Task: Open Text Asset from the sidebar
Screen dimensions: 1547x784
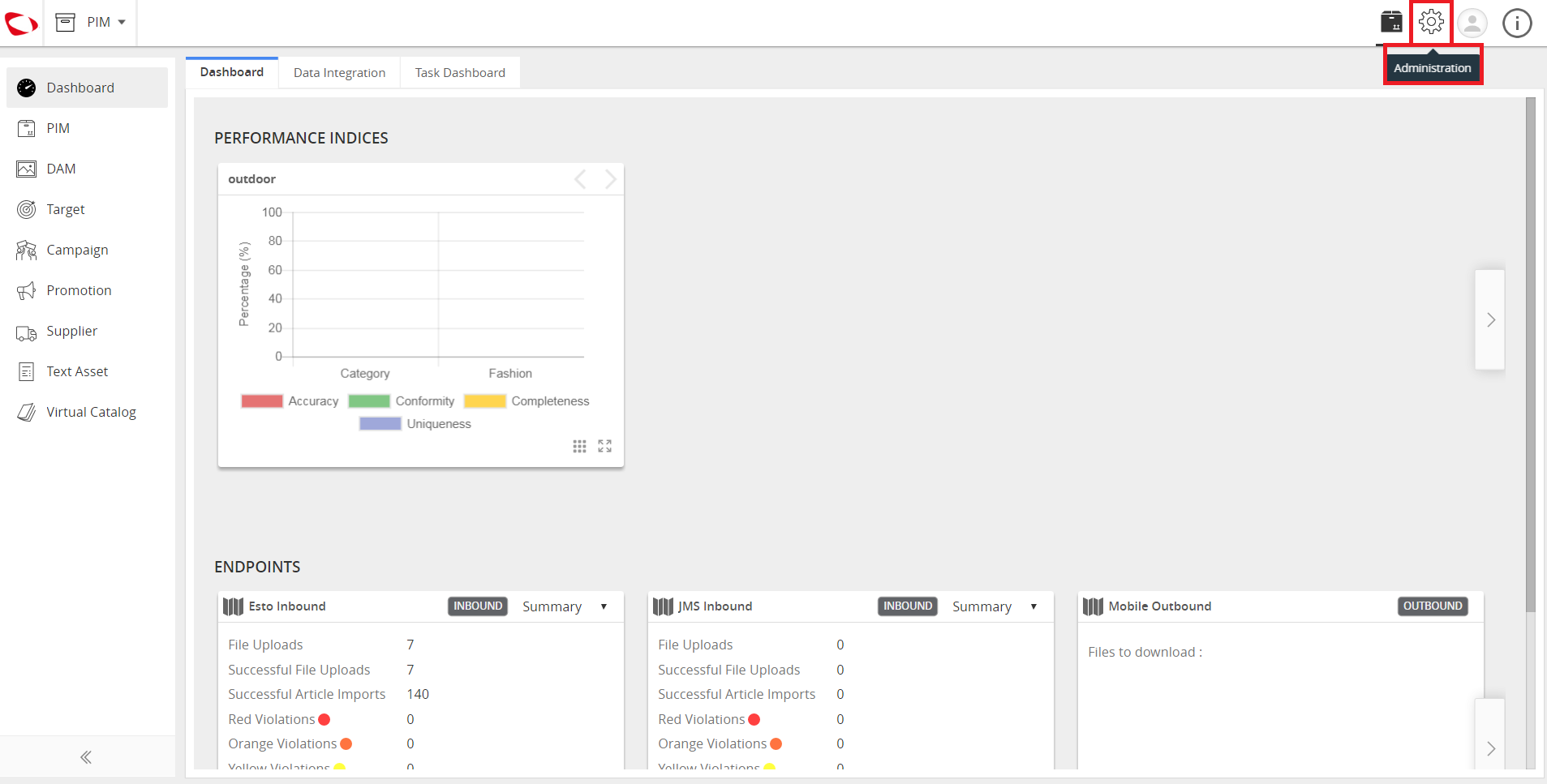Action: tap(88, 371)
